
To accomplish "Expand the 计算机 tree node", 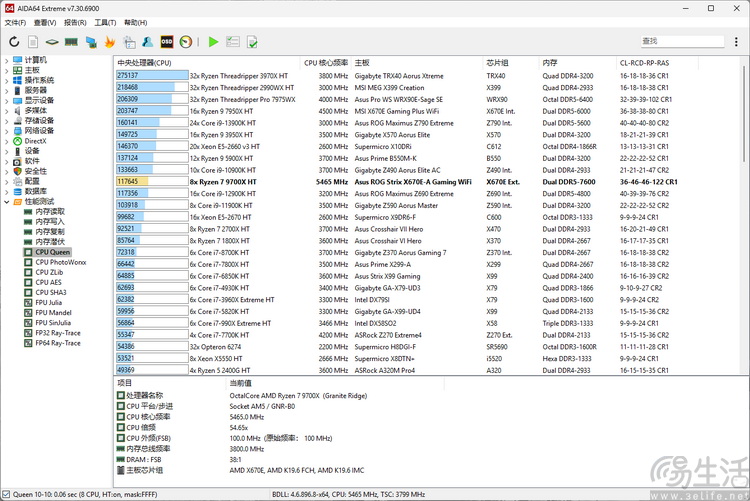I will coord(6,60).
